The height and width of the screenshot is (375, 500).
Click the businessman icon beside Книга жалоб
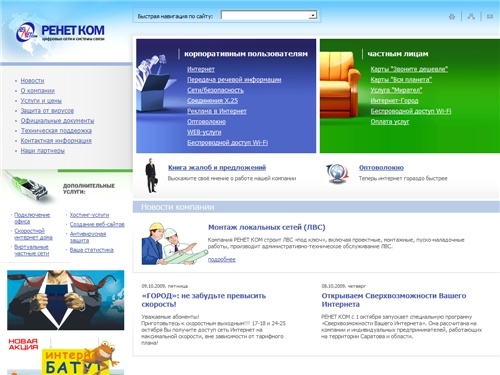point(151,175)
